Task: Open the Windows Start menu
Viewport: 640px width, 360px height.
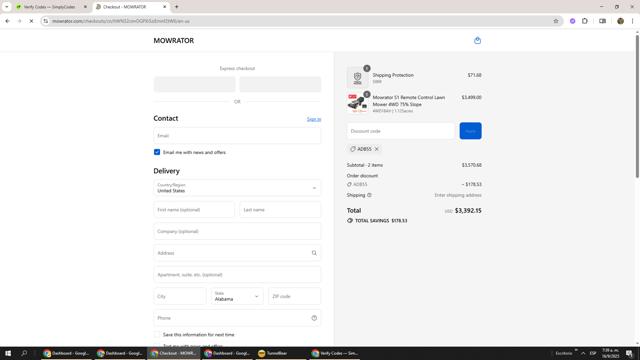Action: click(8, 353)
